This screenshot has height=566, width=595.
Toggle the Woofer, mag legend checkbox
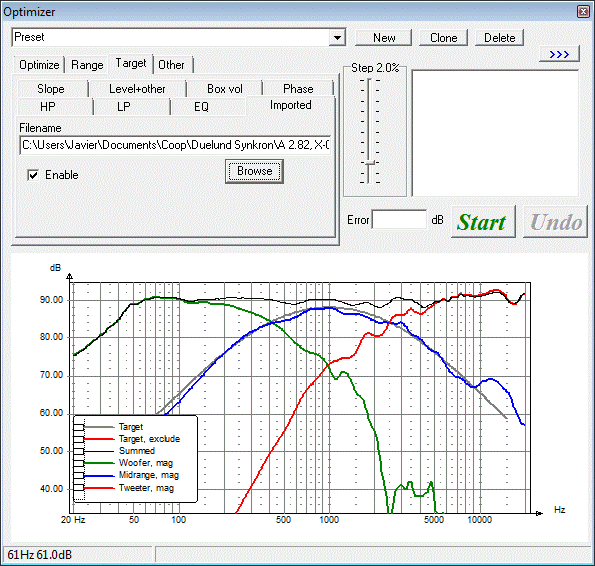[79, 464]
